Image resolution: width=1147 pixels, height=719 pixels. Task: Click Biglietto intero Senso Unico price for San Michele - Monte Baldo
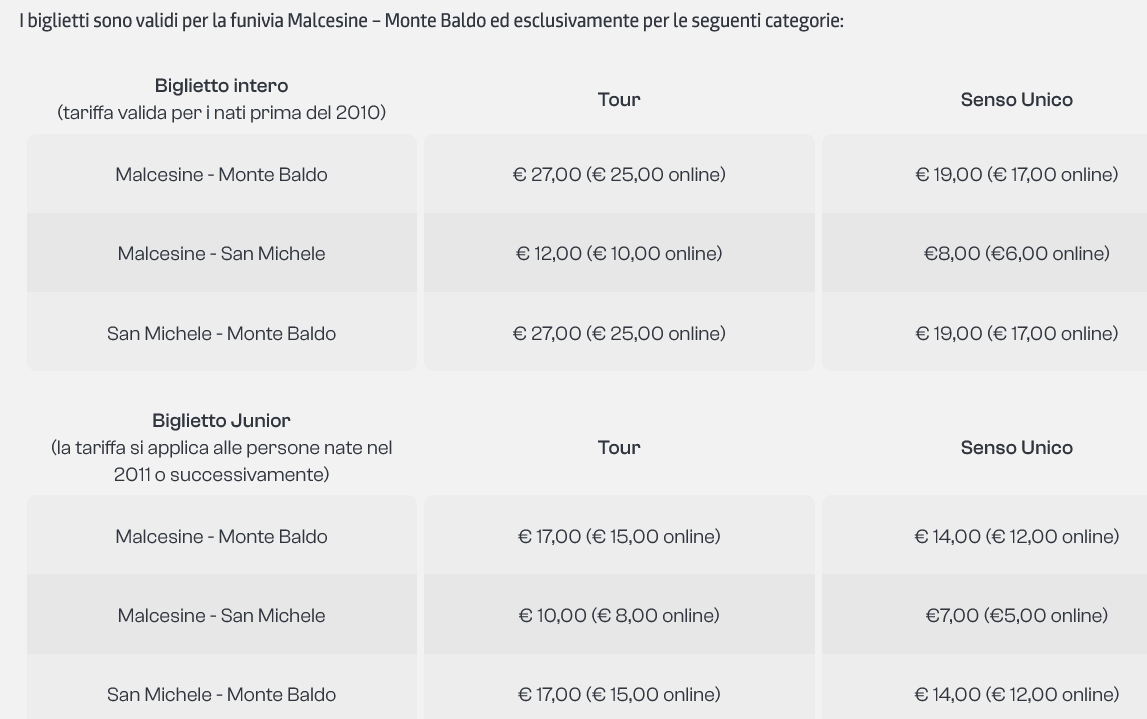pos(1016,333)
